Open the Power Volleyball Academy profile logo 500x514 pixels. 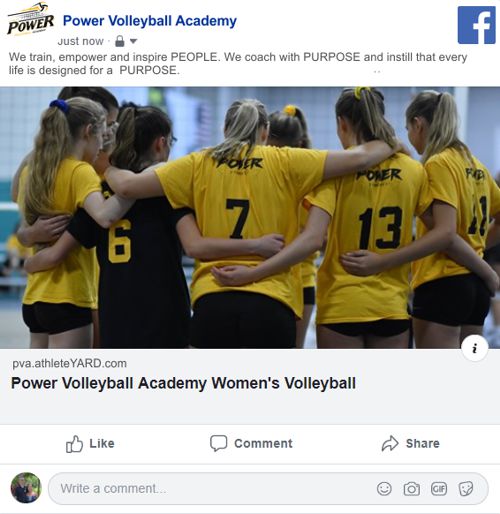30,19
